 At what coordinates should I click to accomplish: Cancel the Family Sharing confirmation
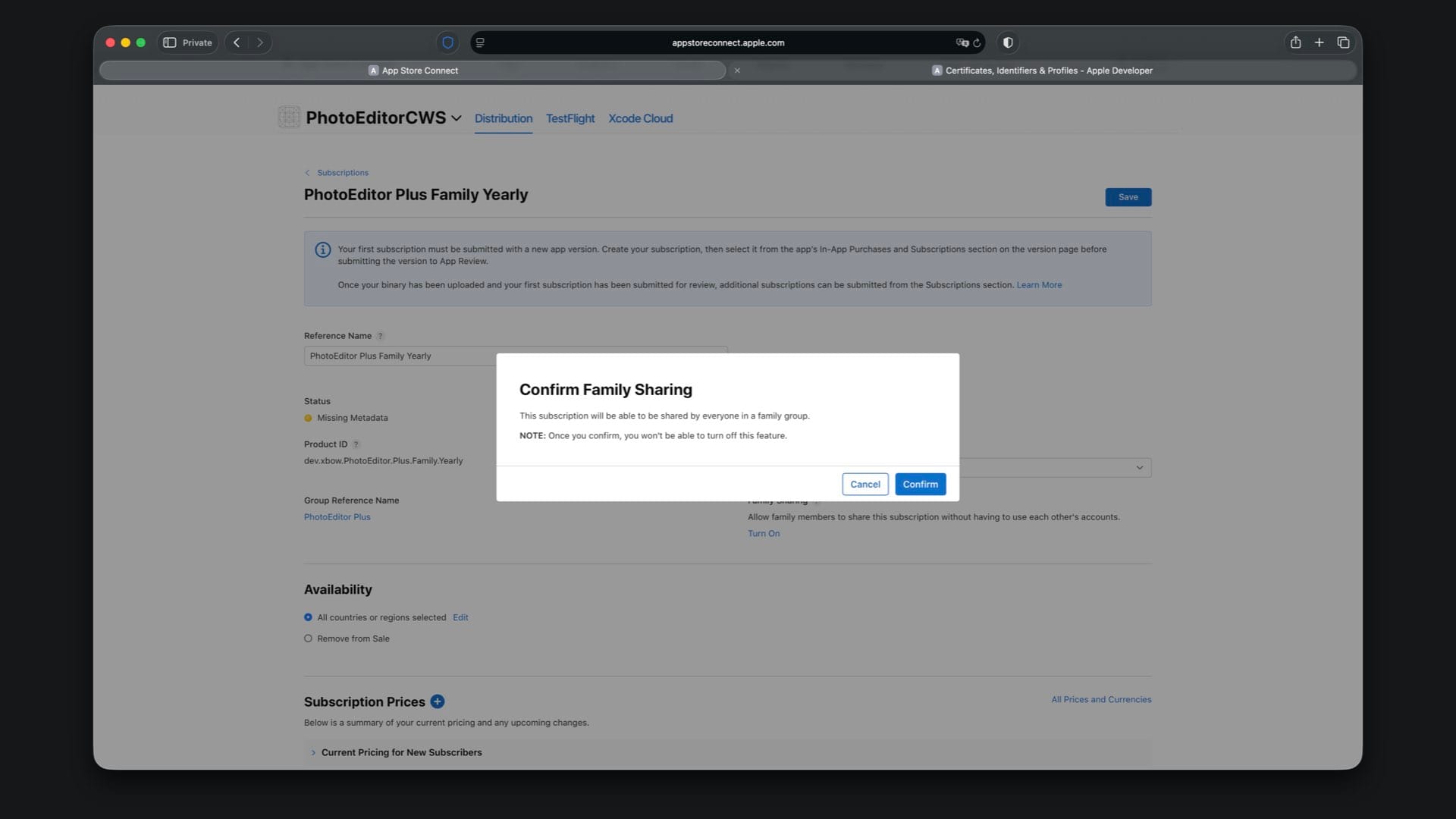[x=864, y=484]
